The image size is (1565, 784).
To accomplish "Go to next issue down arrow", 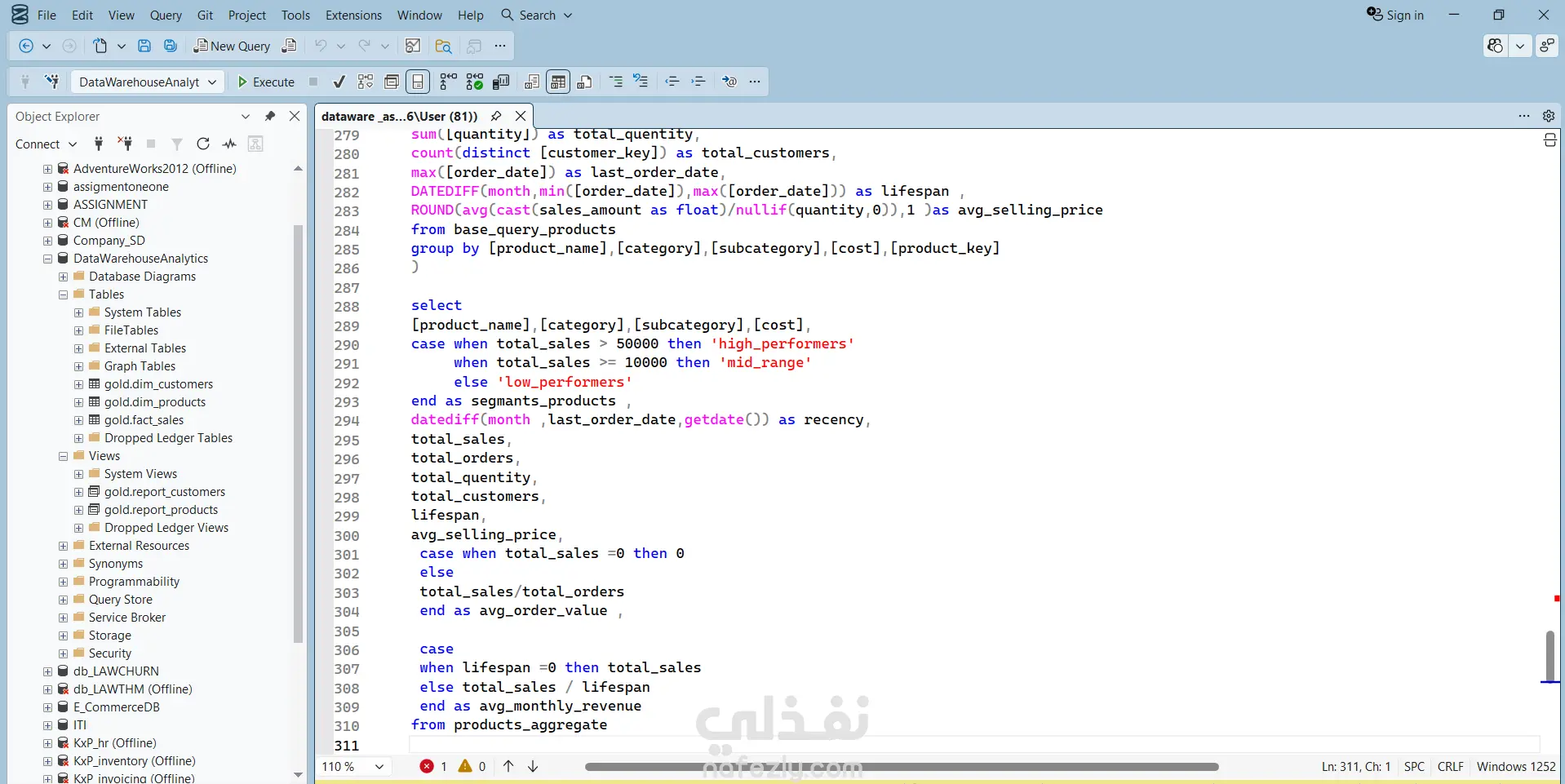I will point(533,766).
